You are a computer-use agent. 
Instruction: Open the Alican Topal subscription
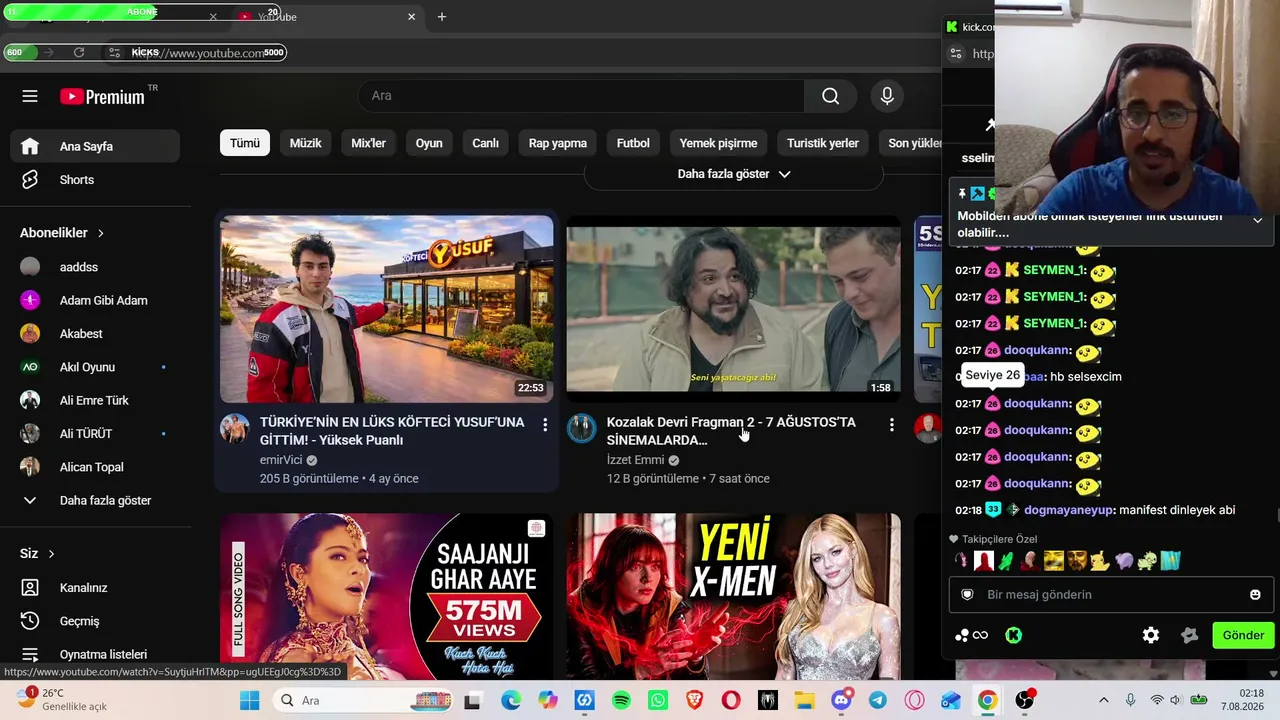point(96,467)
